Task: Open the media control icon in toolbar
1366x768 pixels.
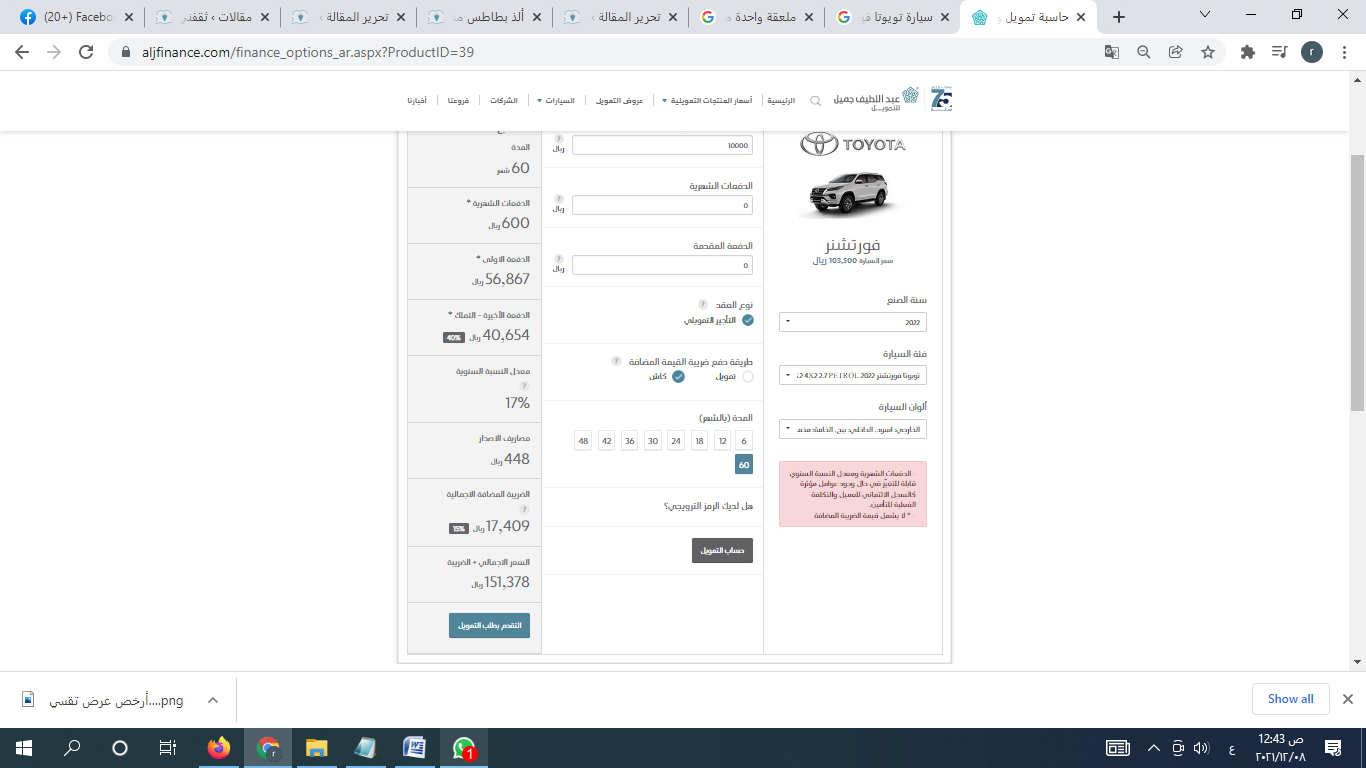Action: coord(1279,52)
